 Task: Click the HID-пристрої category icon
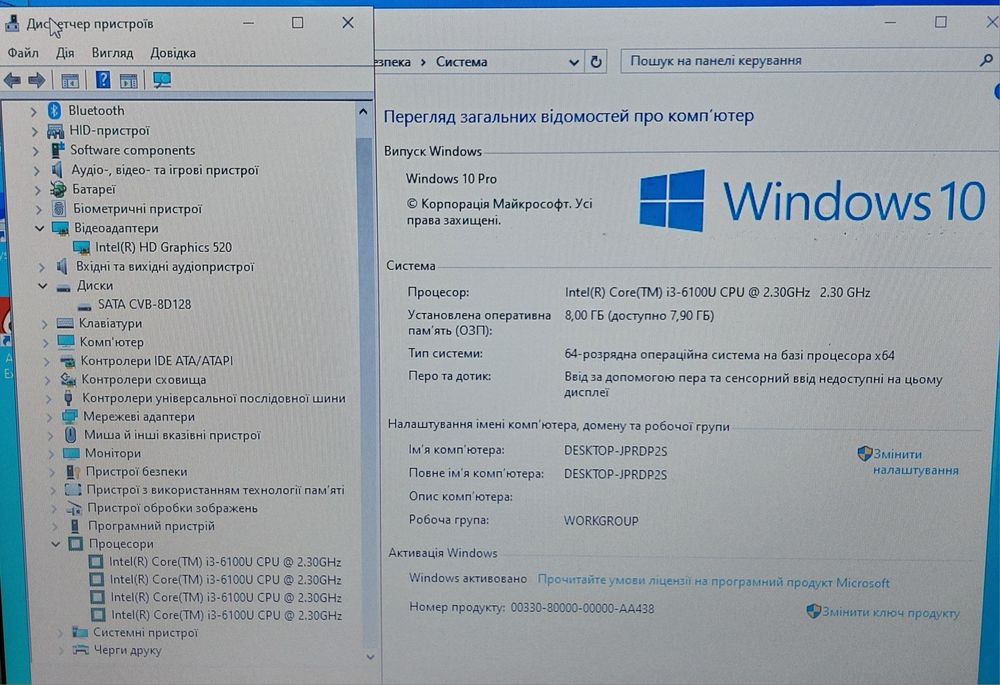pyautogui.click(x=55, y=131)
